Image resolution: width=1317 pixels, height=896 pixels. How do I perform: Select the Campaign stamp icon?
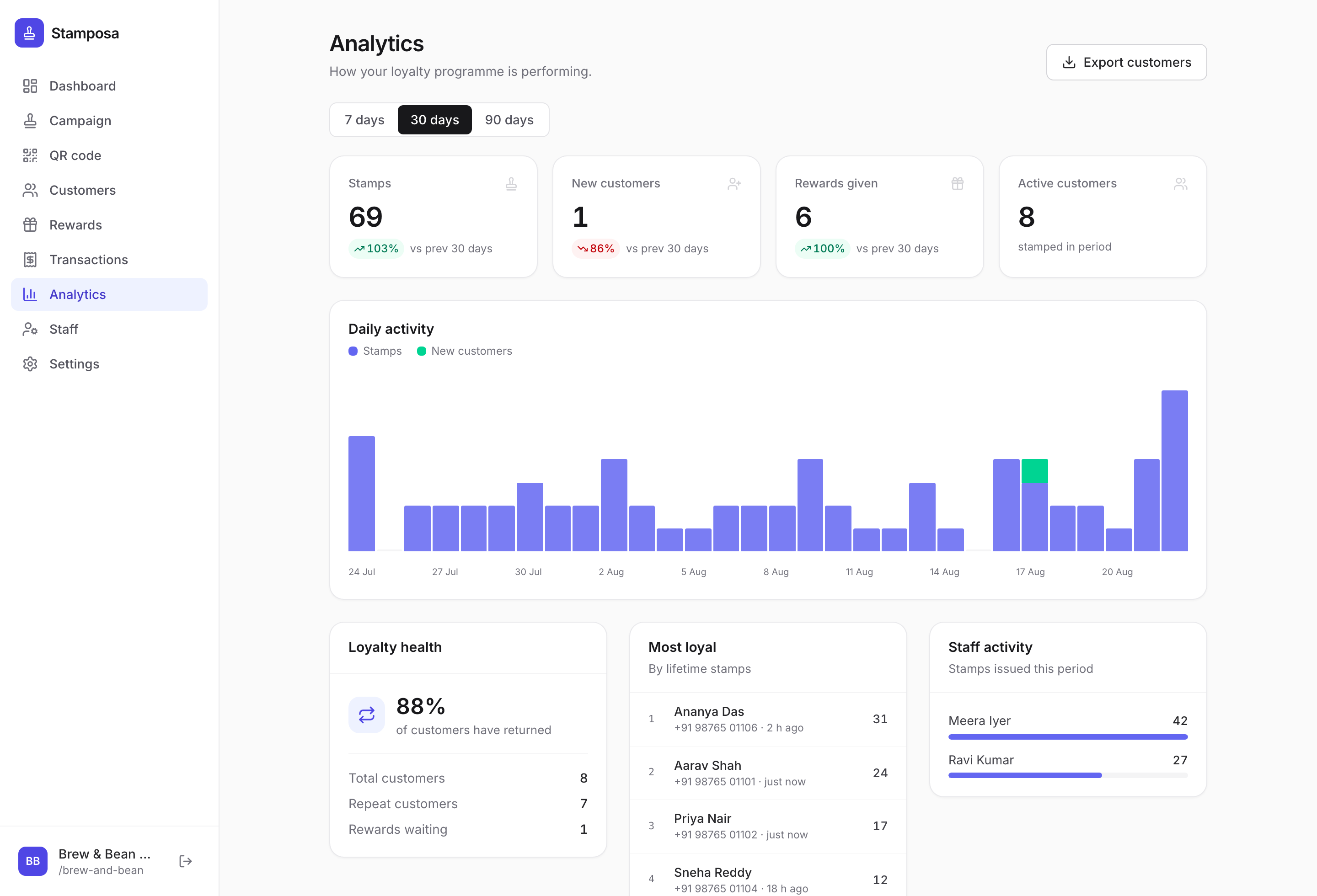pos(30,121)
